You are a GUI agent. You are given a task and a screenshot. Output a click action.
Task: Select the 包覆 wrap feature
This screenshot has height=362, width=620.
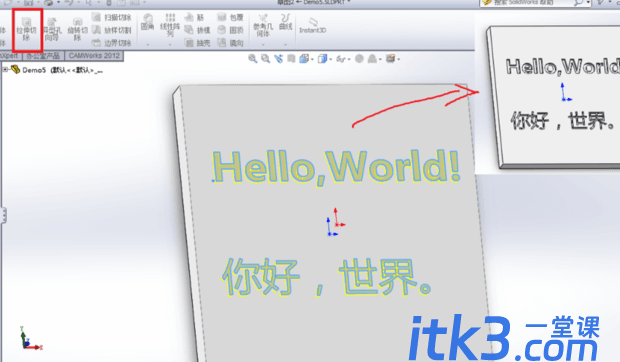click(x=230, y=17)
